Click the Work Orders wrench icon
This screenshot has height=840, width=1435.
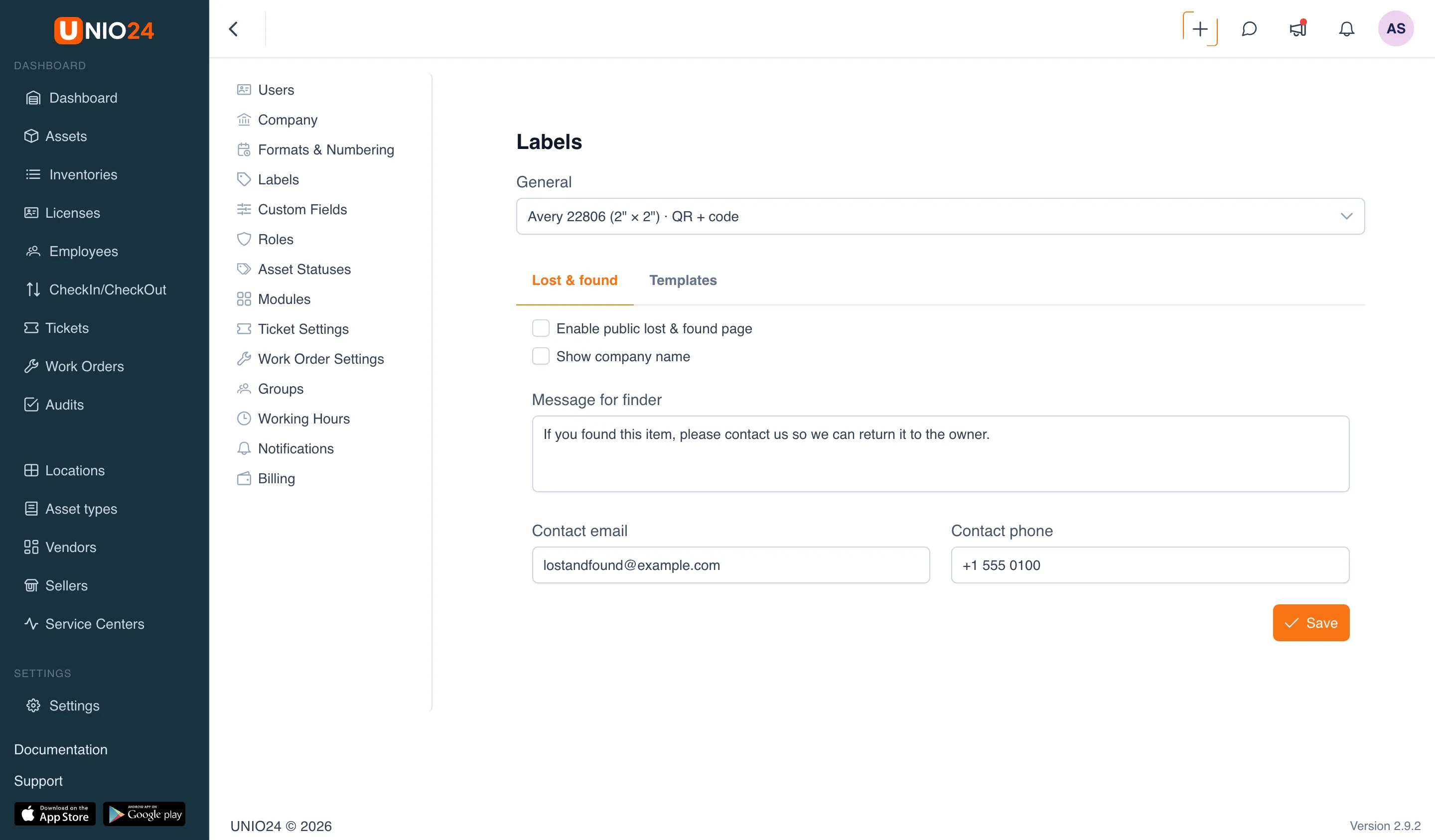31,366
